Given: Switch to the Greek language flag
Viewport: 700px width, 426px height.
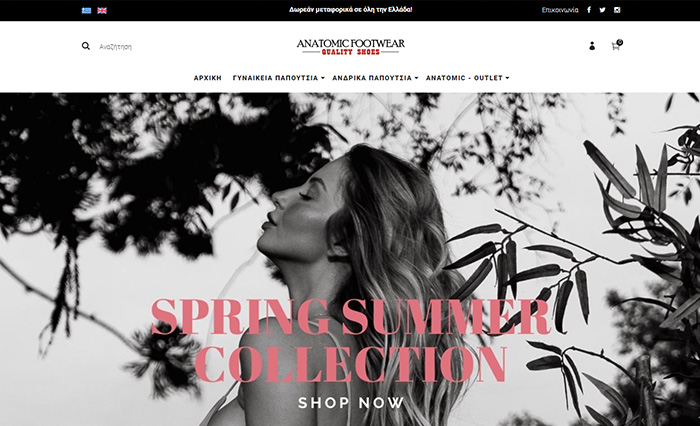Looking at the screenshot, I should coord(87,10).
